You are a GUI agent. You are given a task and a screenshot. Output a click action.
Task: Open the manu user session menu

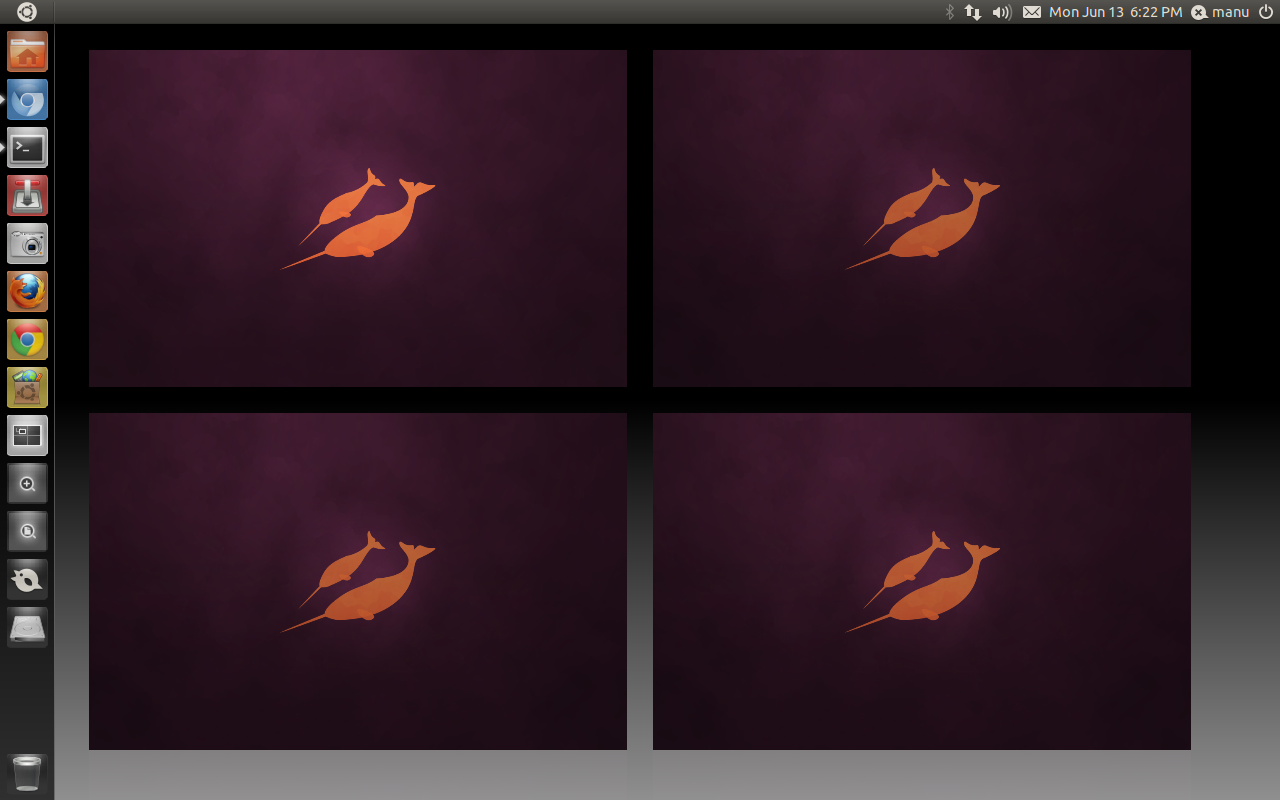(1220, 12)
